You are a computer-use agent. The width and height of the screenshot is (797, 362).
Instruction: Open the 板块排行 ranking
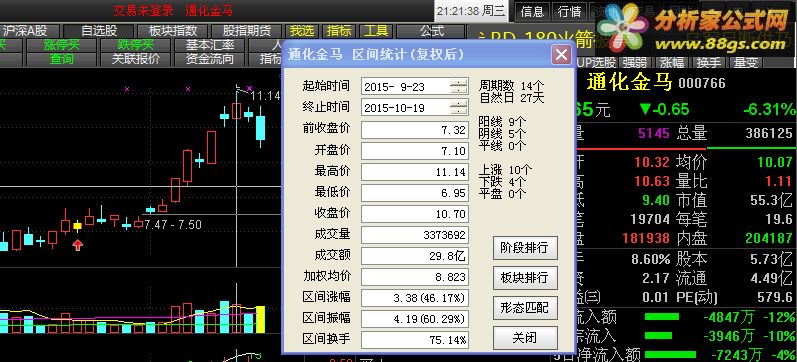(x=525, y=278)
